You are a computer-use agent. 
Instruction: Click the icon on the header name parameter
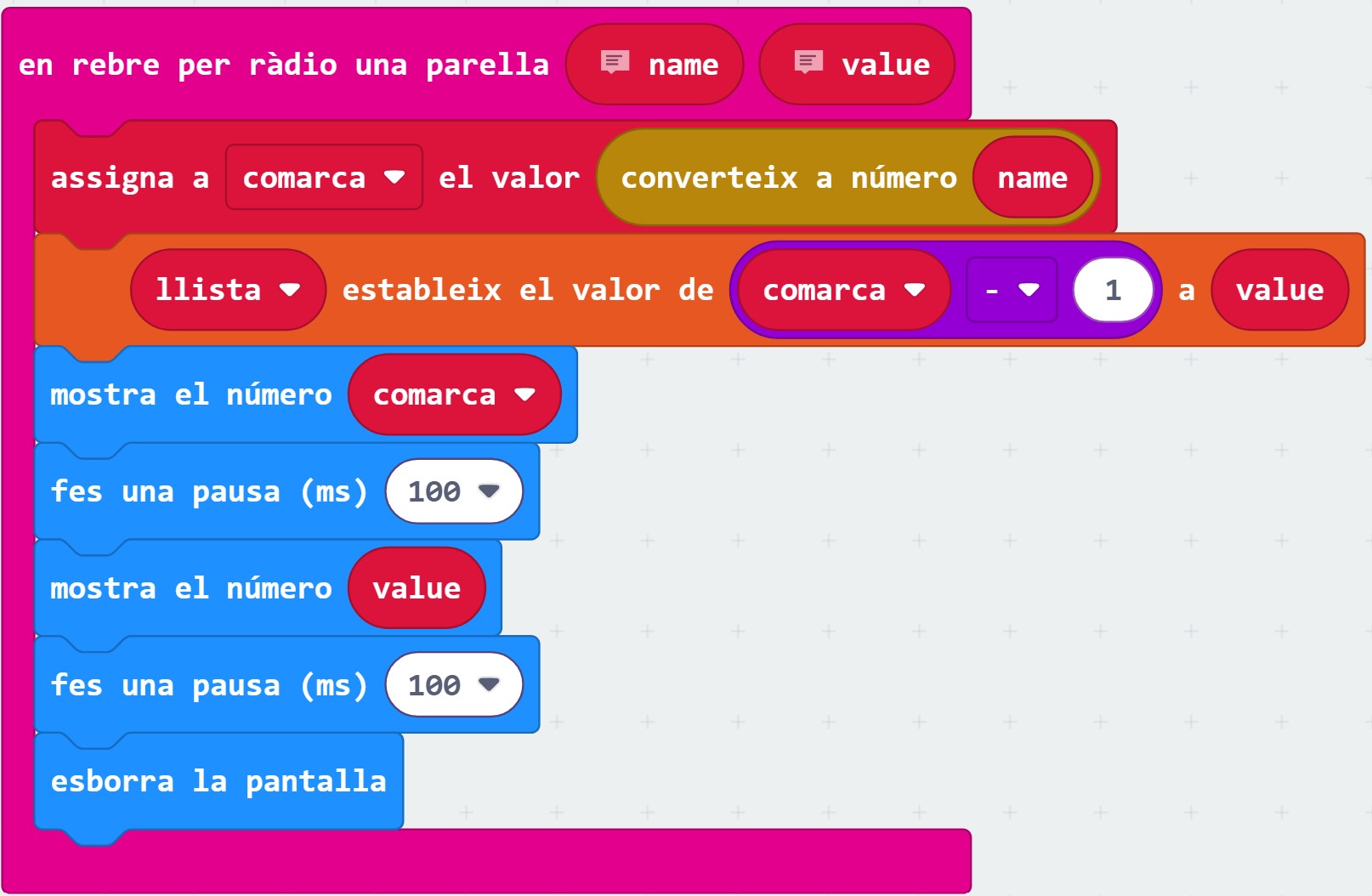pos(615,63)
